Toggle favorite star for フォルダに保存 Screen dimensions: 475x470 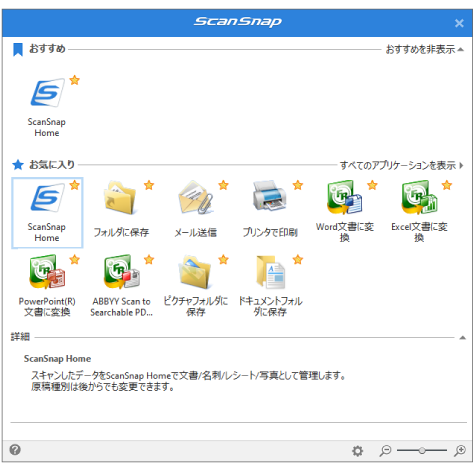(149, 185)
